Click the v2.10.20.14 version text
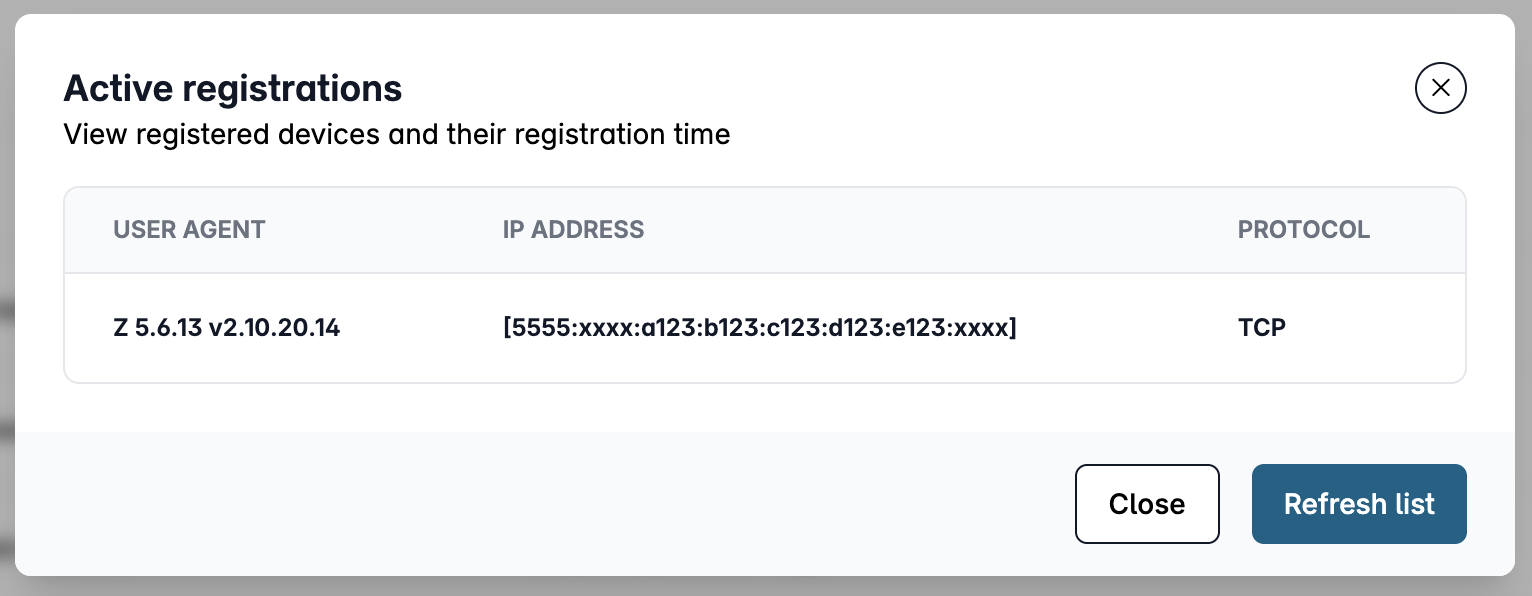1532x596 pixels. (x=275, y=327)
